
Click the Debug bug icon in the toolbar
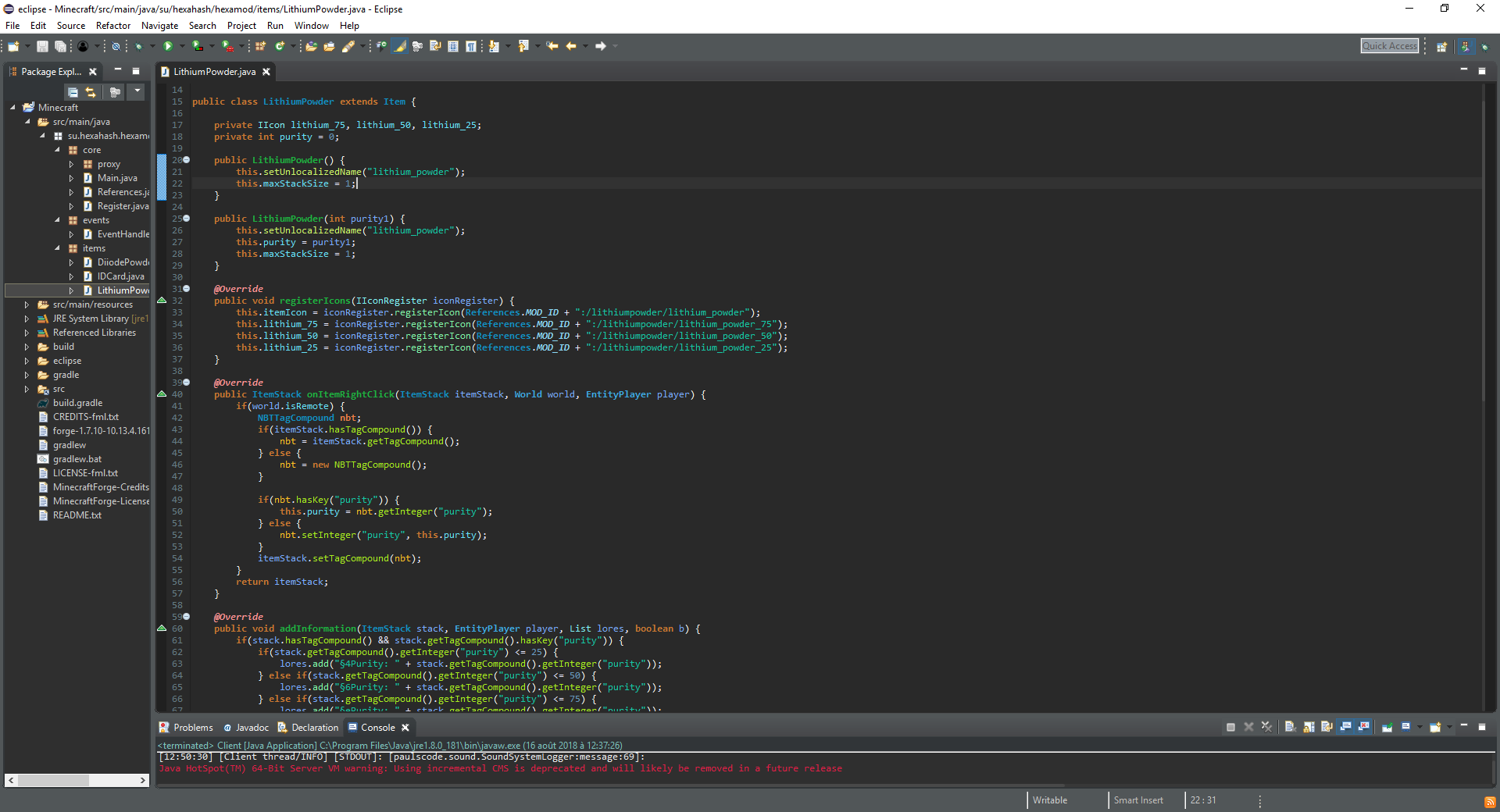point(138,46)
